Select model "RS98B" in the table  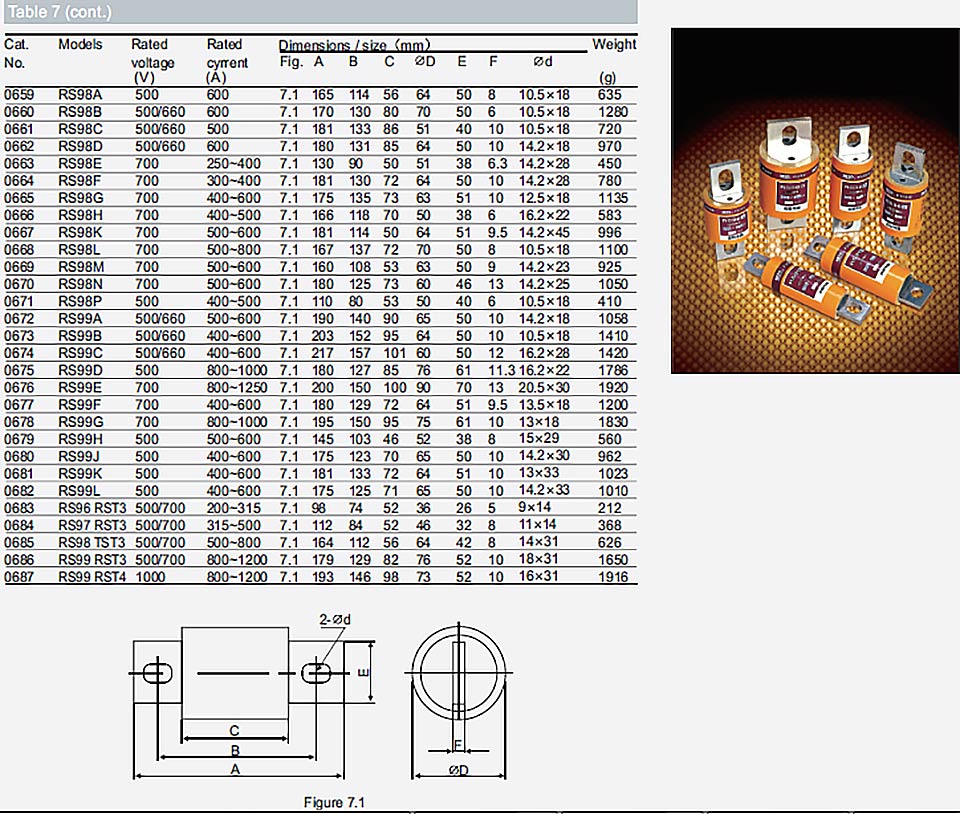(x=80, y=112)
